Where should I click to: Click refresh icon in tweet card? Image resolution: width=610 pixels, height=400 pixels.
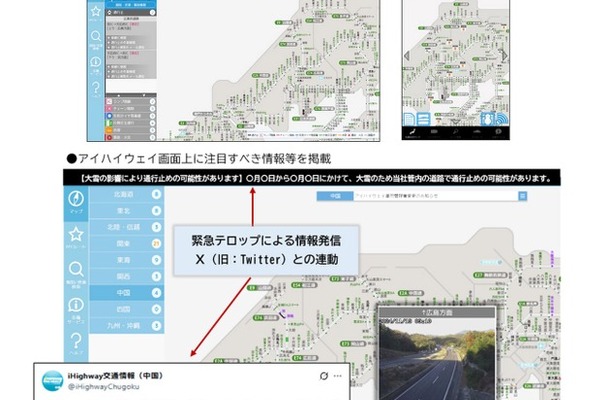point(324,376)
